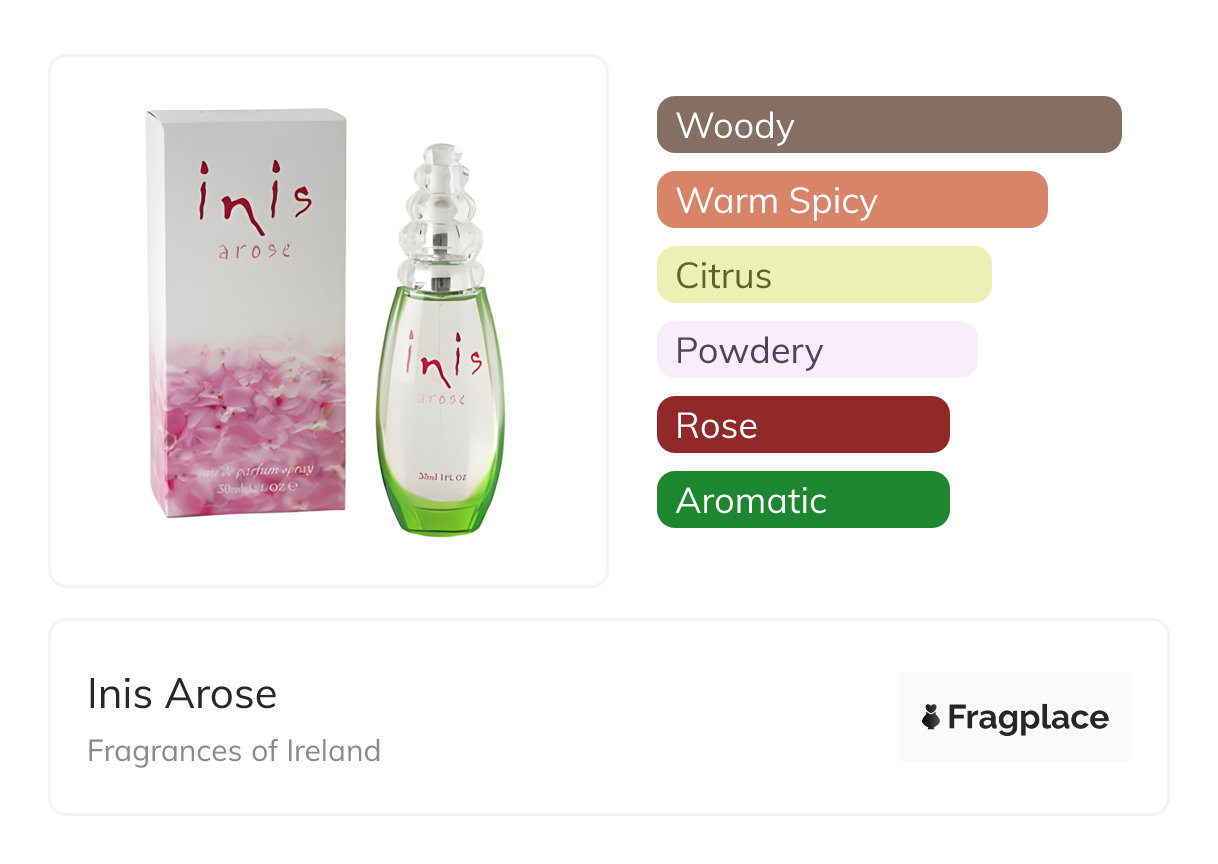
Task: Click the green perfume bottle image
Action: (x=440, y=340)
